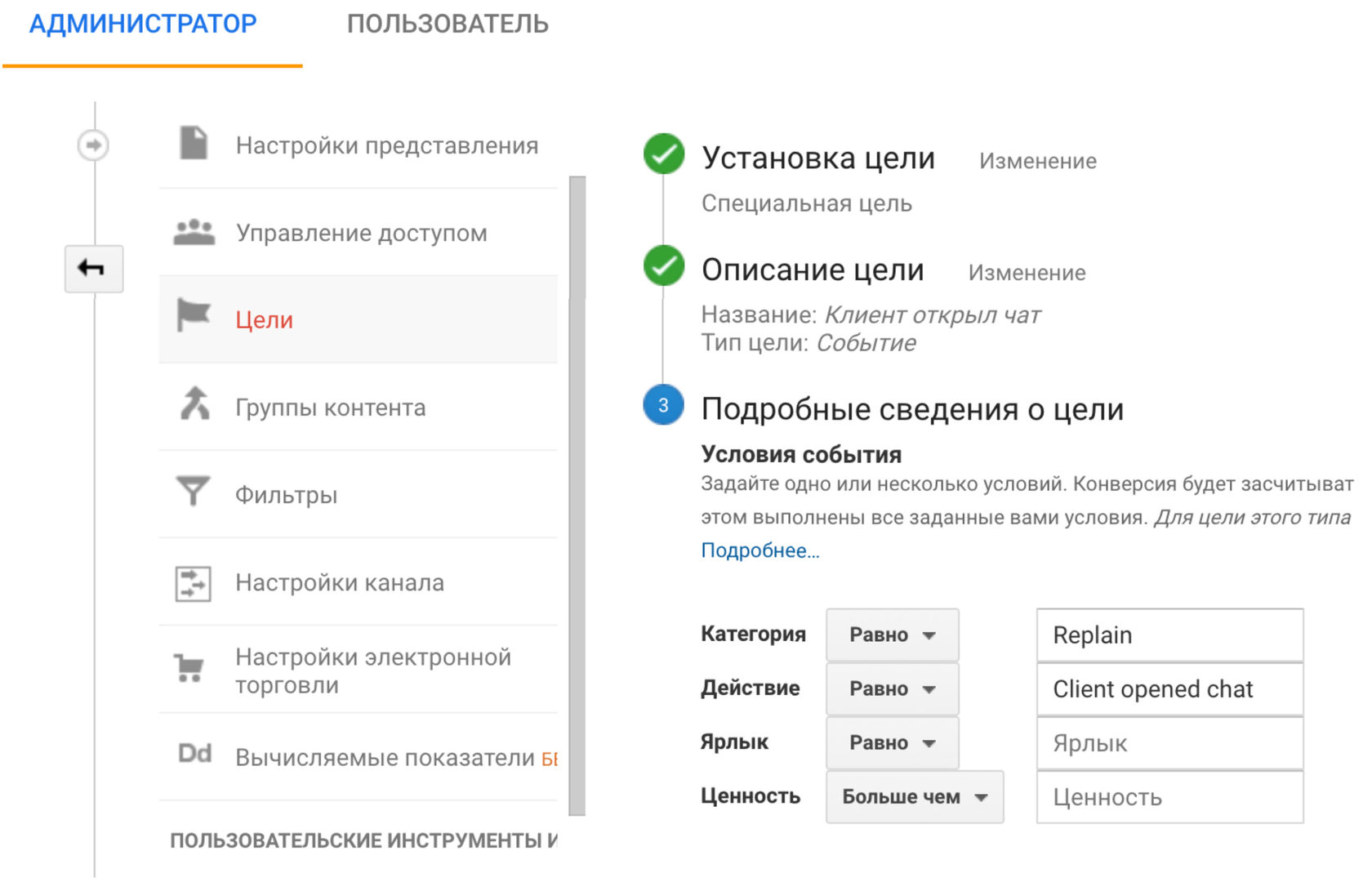Click the sidebar vertical scrollbar
The width and height of the screenshot is (1372, 882).
pyautogui.click(x=577, y=495)
